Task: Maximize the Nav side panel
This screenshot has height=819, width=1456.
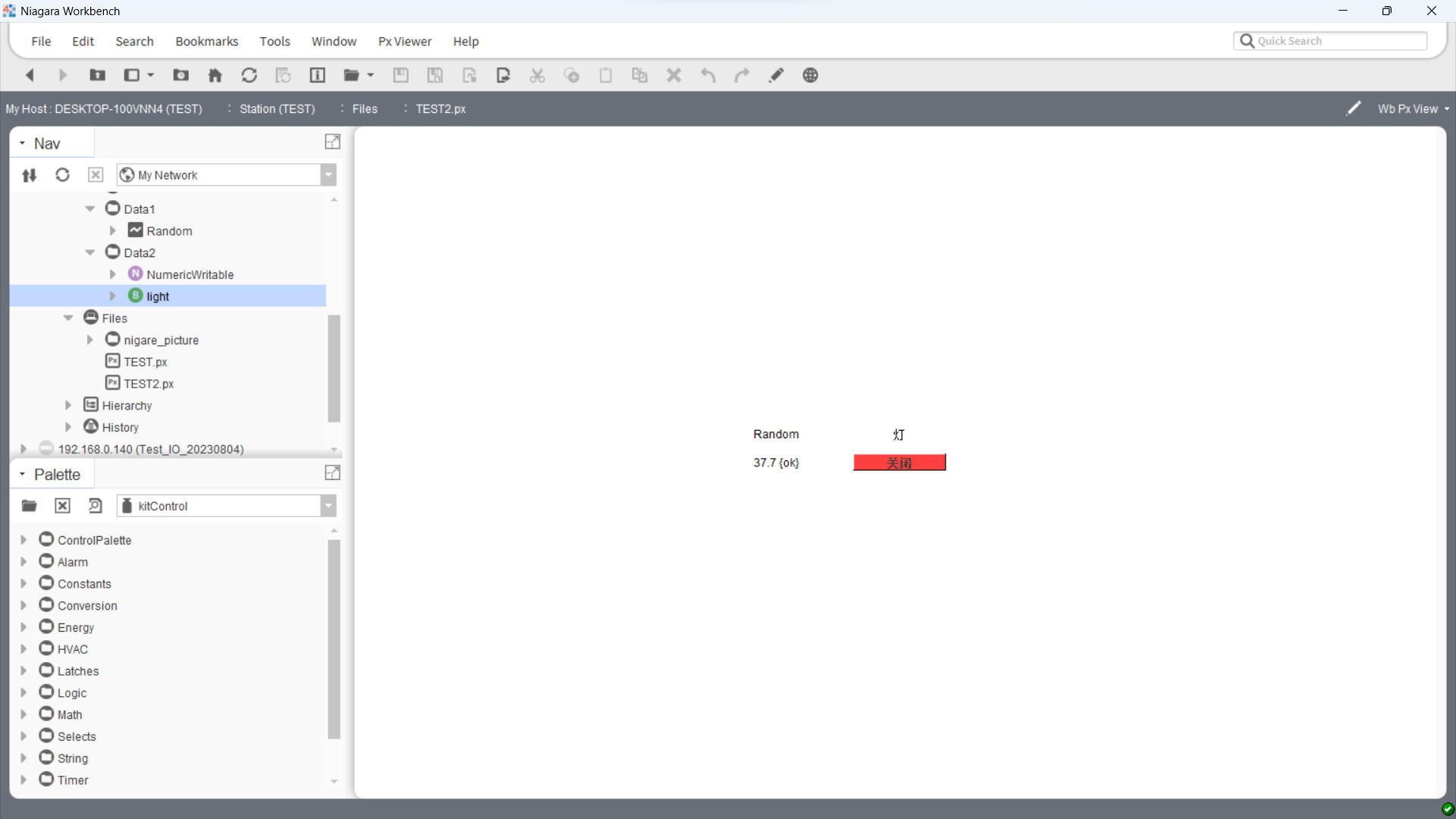Action: pos(332,142)
